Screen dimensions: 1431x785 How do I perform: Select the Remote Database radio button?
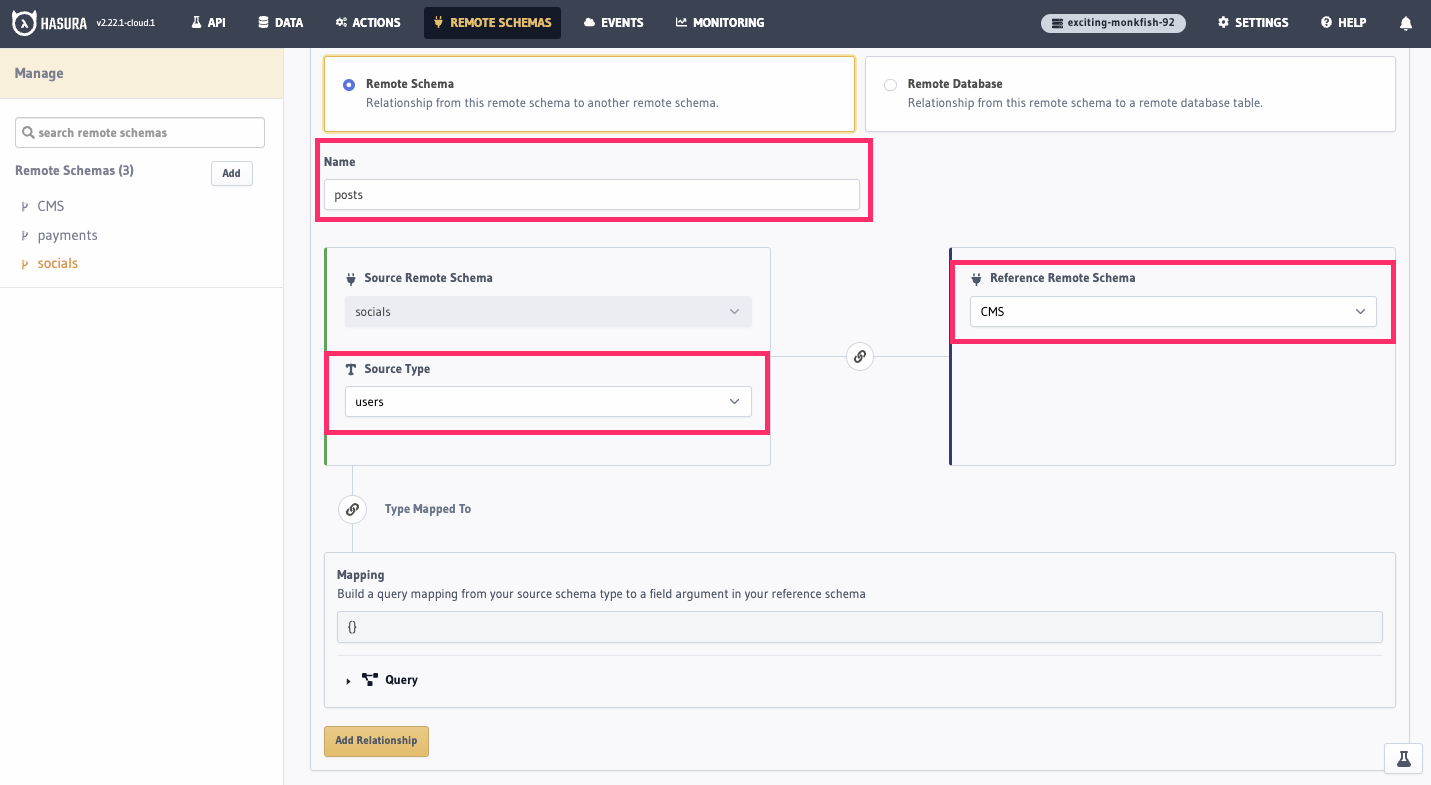pos(890,85)
